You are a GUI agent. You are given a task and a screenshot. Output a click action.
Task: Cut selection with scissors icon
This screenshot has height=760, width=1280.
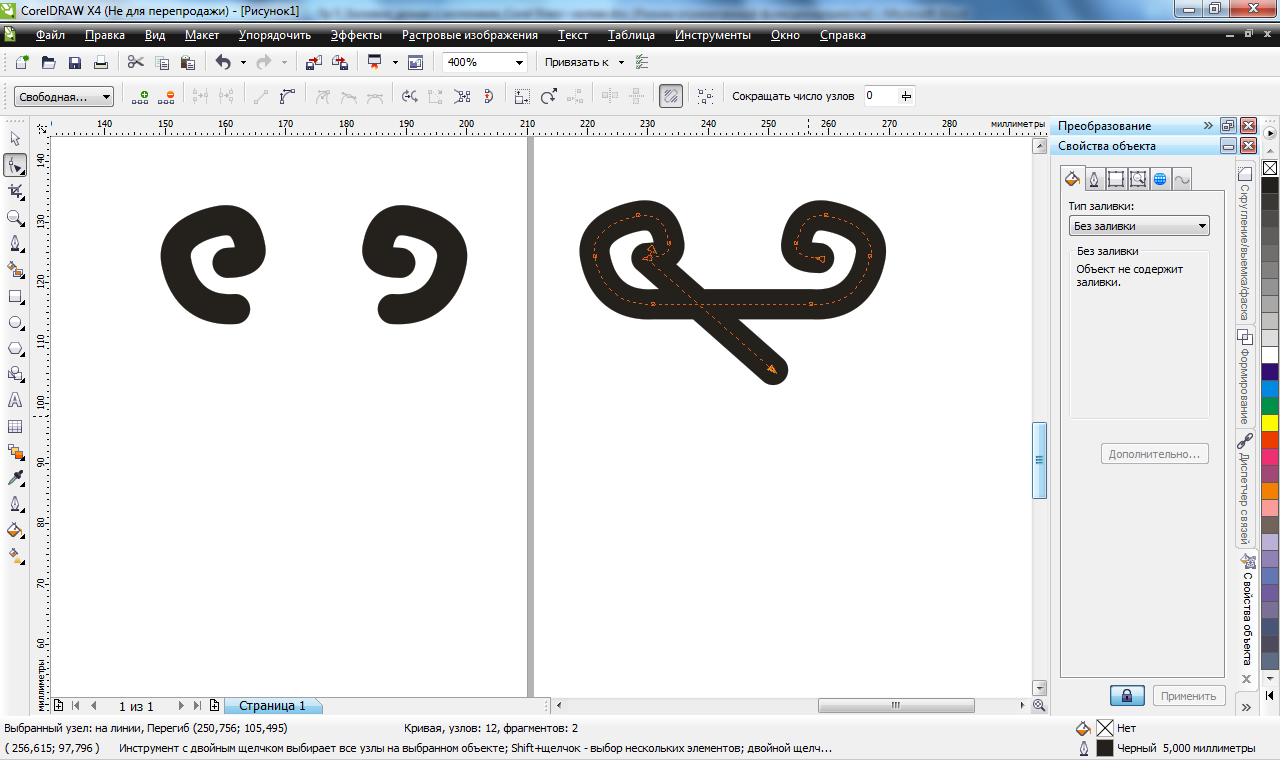click(x=136, y=62)
